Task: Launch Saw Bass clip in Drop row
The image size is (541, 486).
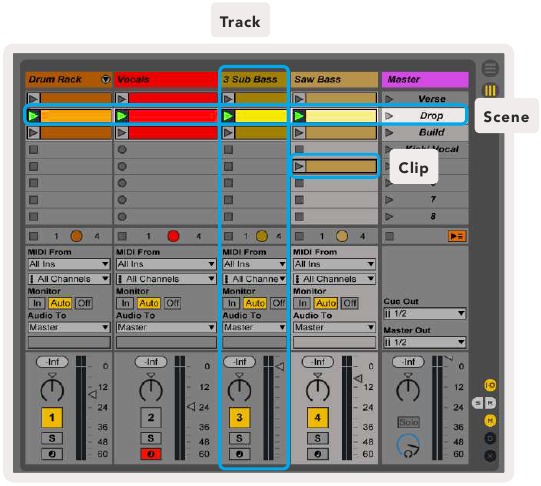Action: tap(299, 116)
